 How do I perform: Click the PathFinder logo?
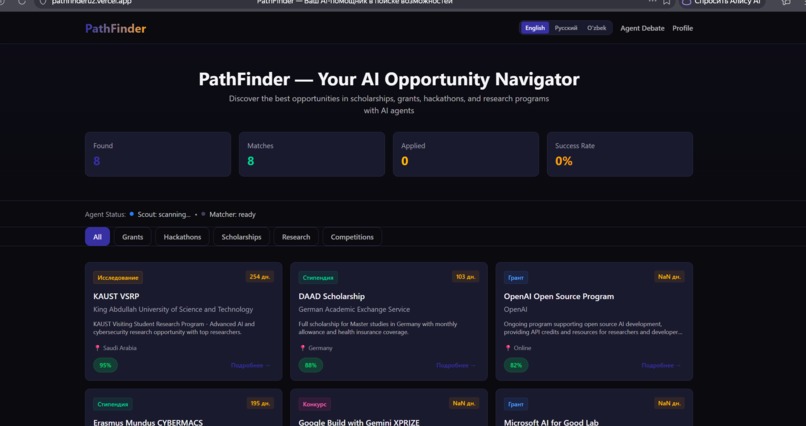116,28
